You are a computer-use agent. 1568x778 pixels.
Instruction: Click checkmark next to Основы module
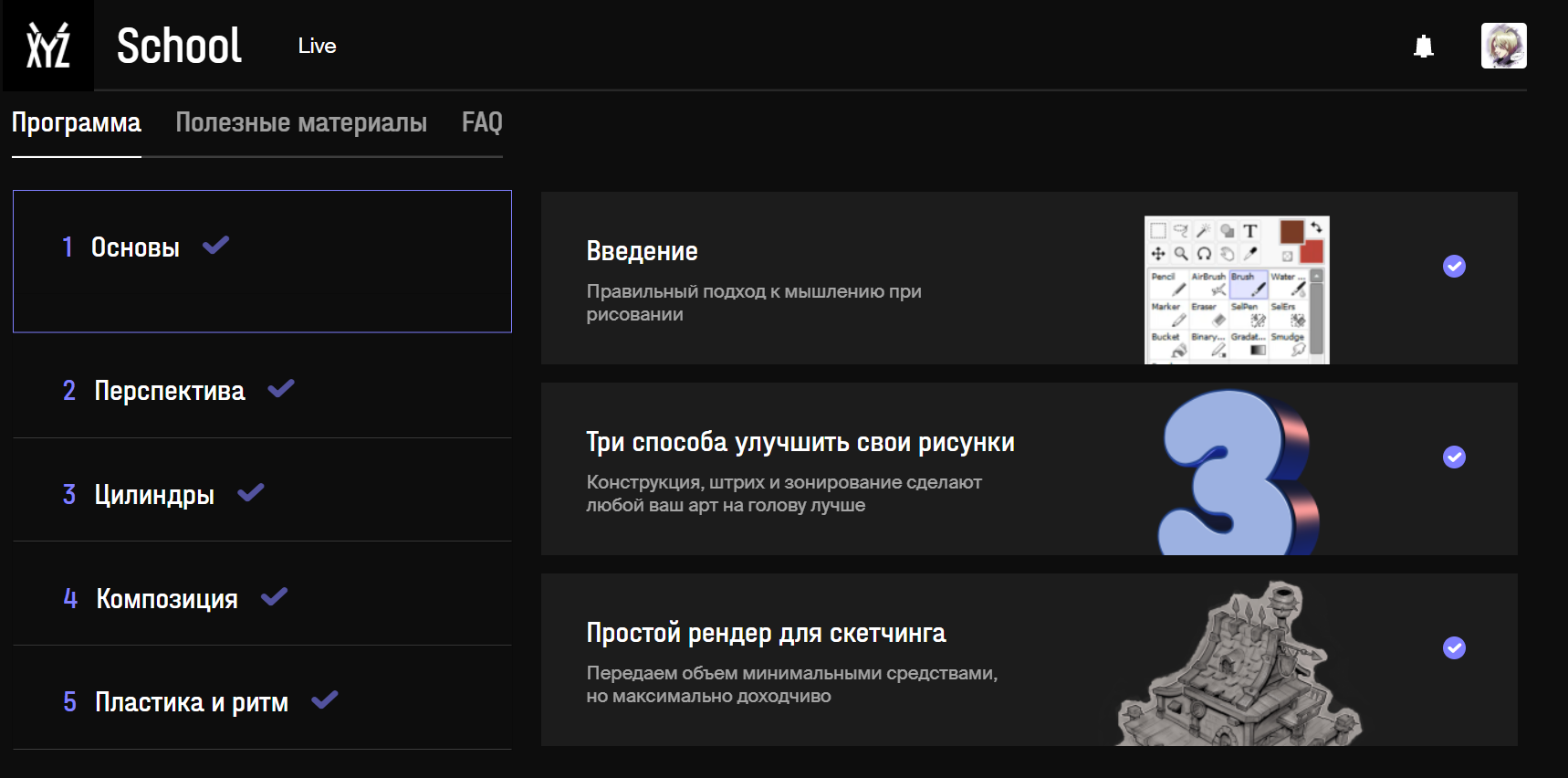click(x=215, y=246)
